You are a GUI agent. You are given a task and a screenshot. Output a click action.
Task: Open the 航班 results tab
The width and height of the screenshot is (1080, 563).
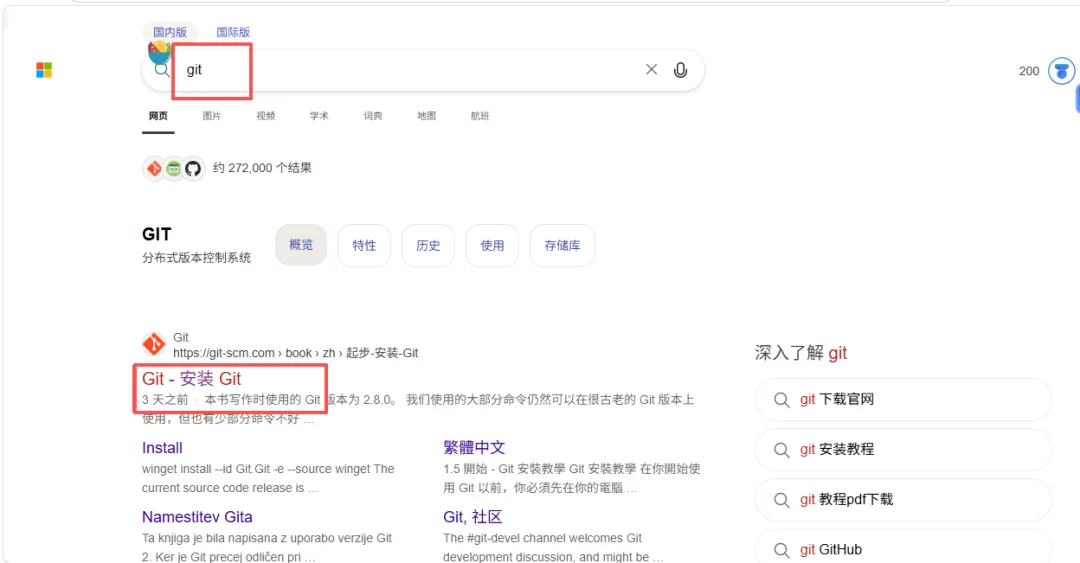pyautogui.click(x=480, y=116)
